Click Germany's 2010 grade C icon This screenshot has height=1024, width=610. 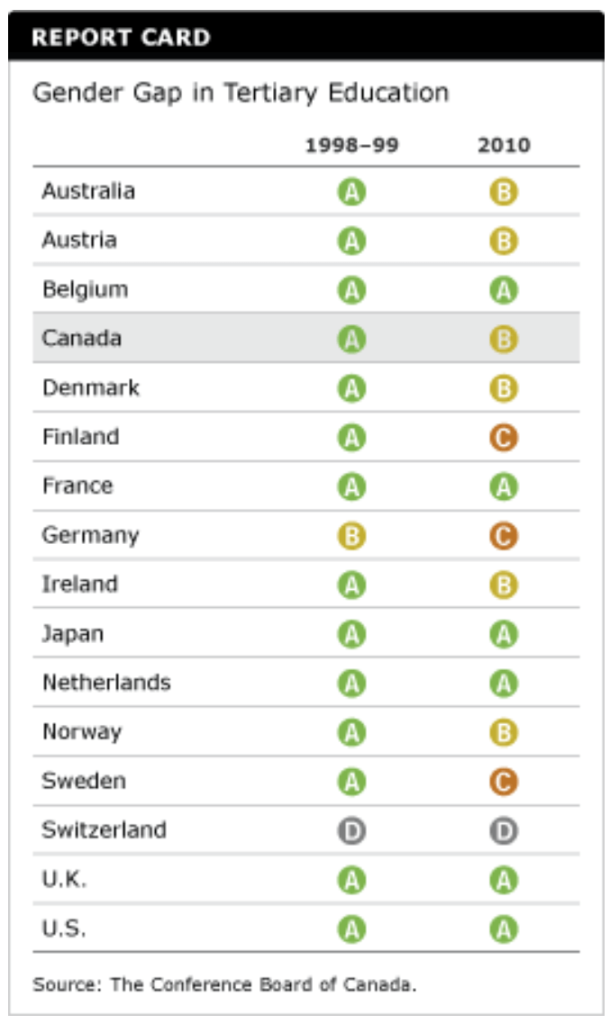point(504,536)
